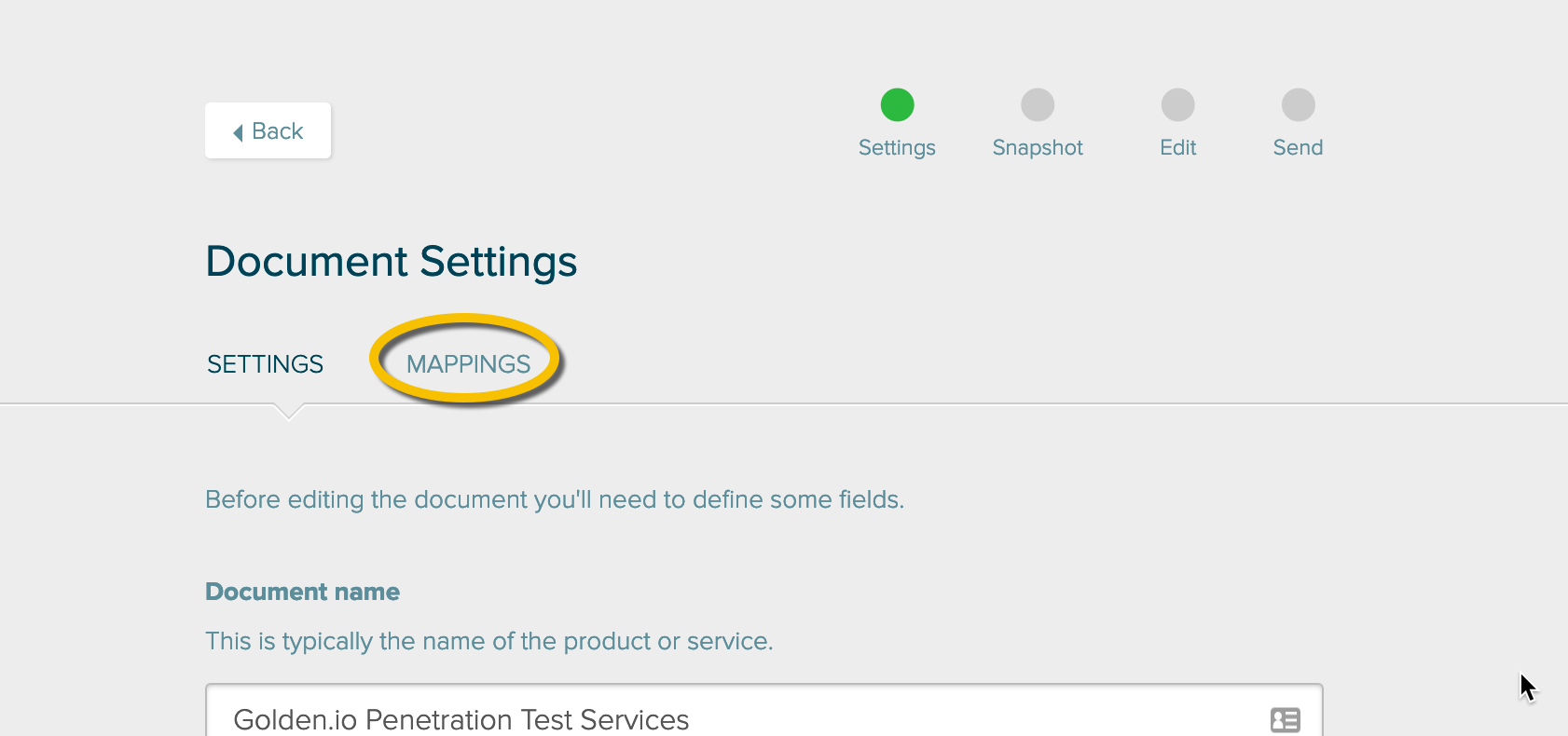The width and height of the screenshot is (1568, 736).
Task: Click the tab indicator notch below SETTINGS
Action: click(289, 412)
